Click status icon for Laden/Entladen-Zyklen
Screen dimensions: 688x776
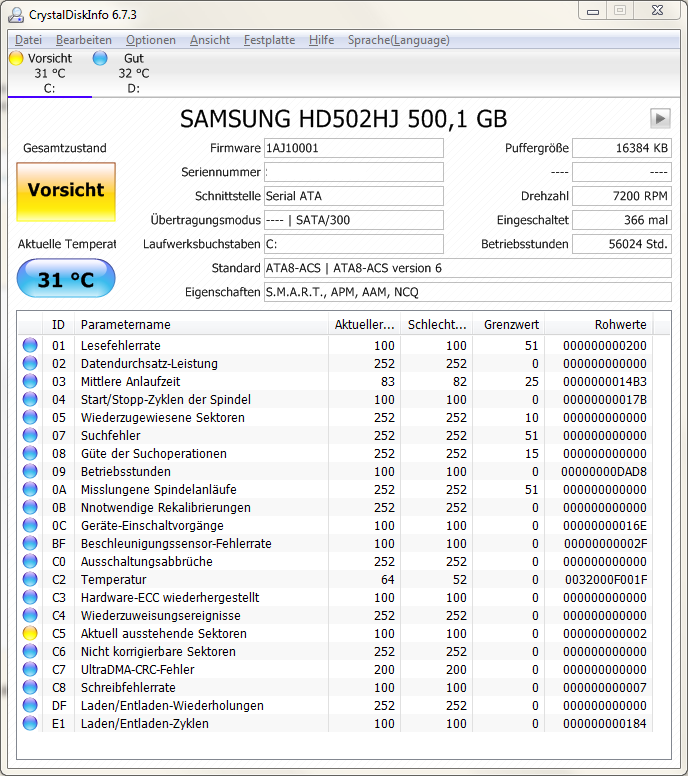tap(30, 723)
